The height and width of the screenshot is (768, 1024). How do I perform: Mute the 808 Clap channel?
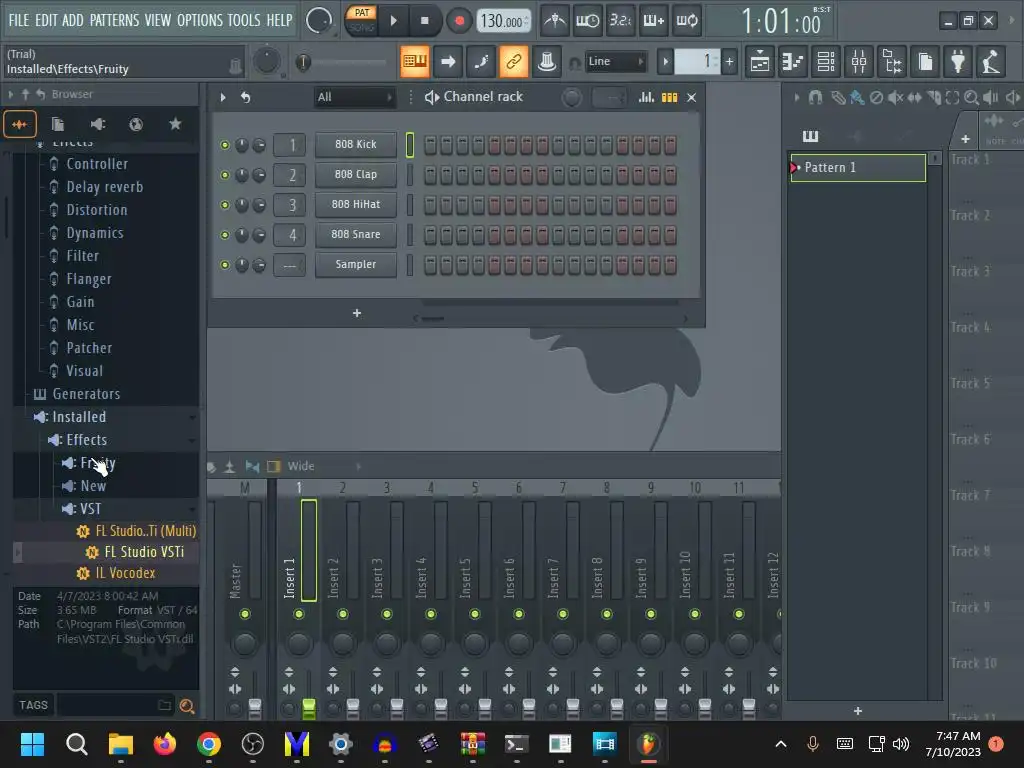point(225,175)
